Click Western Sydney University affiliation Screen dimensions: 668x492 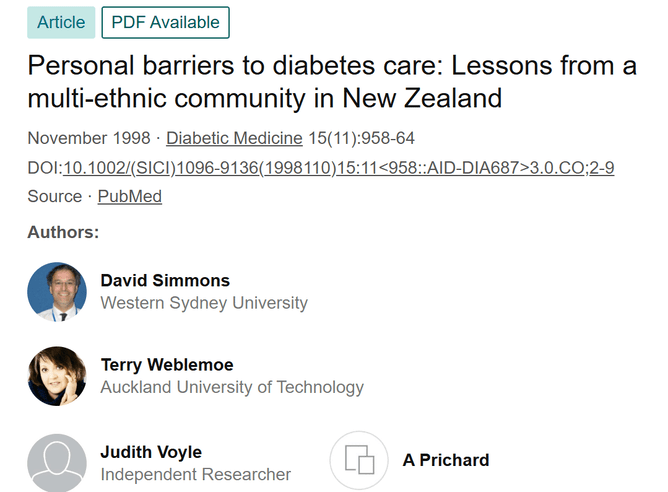click(x=204, y=302)
